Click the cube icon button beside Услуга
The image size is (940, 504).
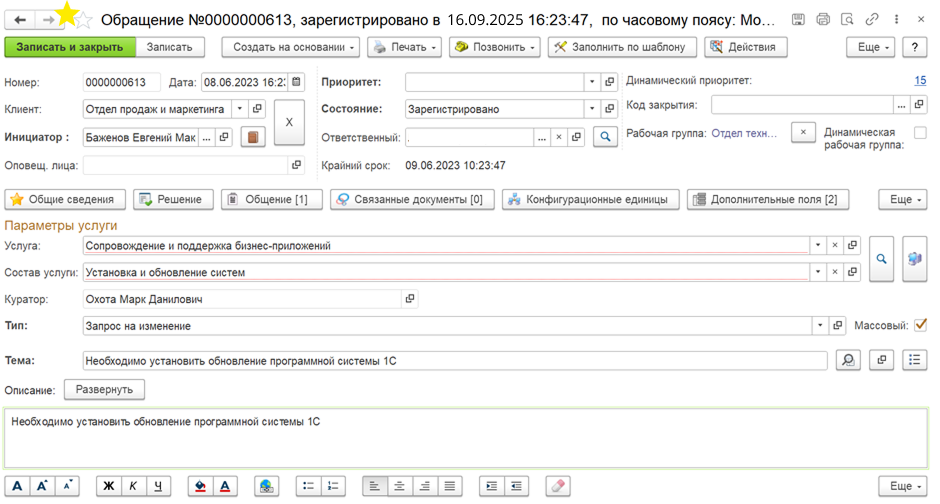(914, 259)
